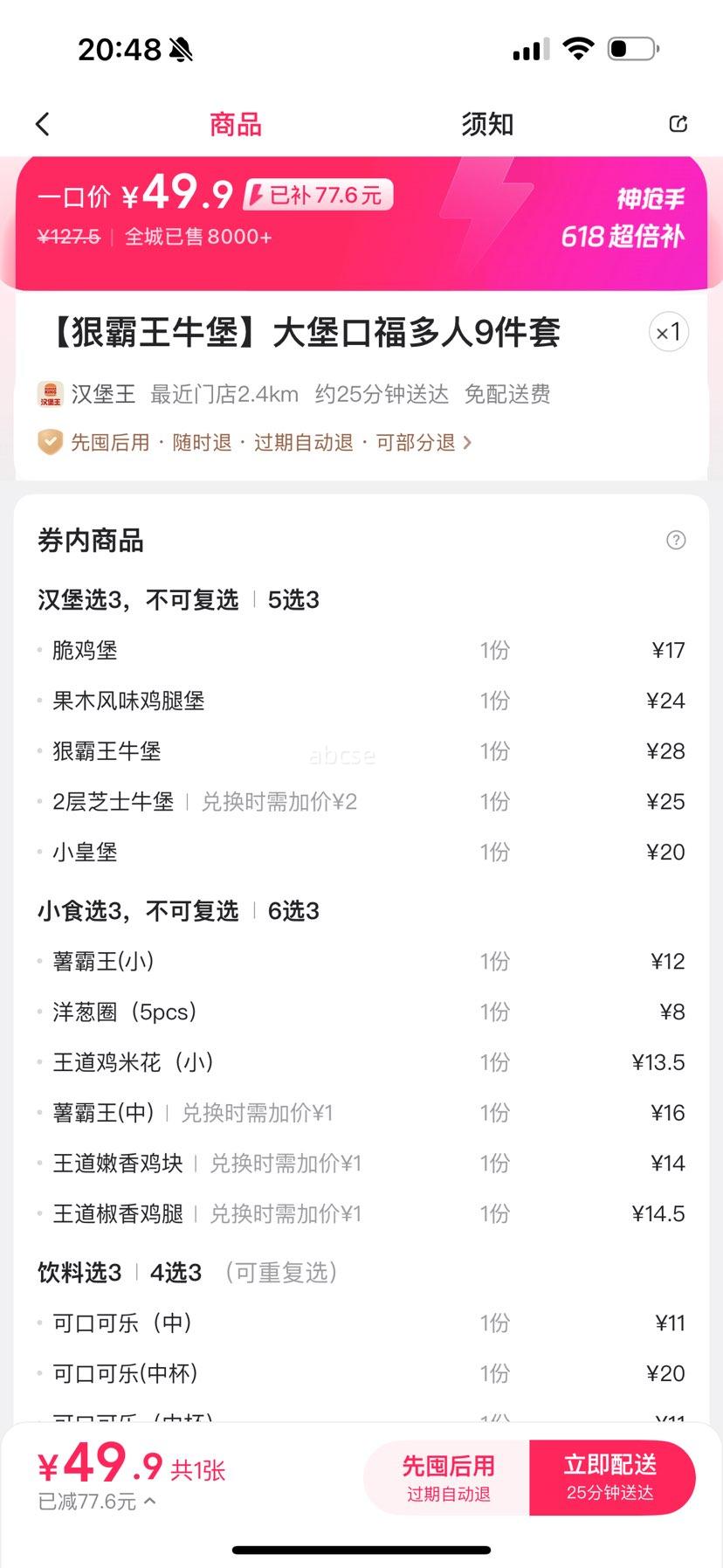Tap the orange shield guarantee icon

point(50,442)
